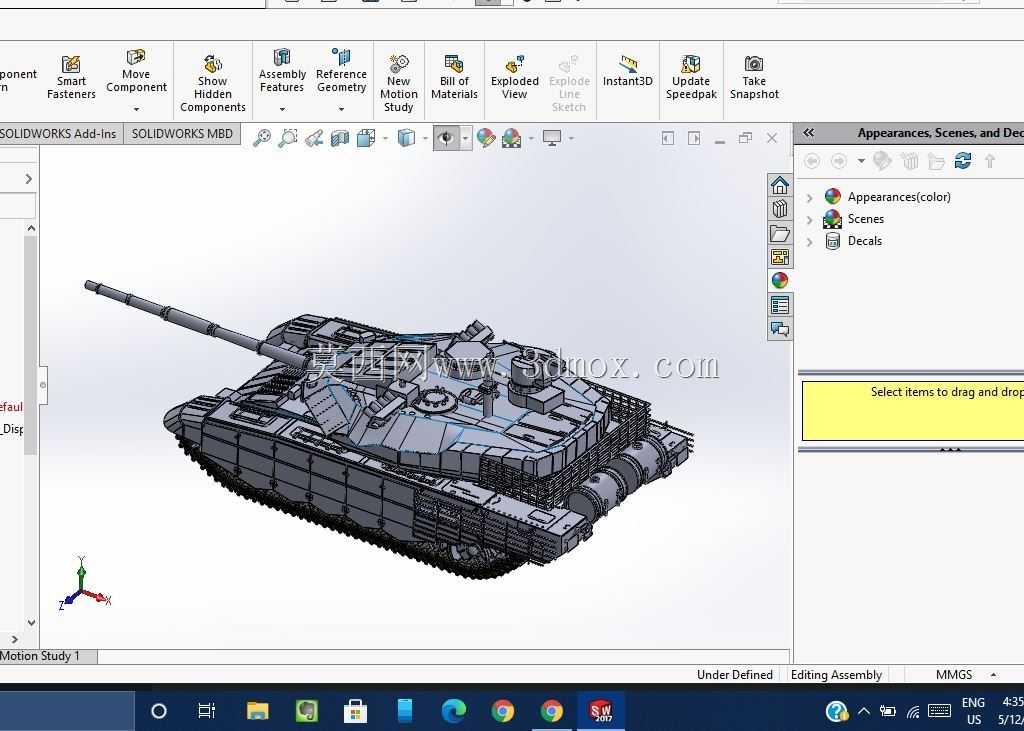1024x731 pixels.
Task: Click Apply Scene icon
Action: (511, 138)
